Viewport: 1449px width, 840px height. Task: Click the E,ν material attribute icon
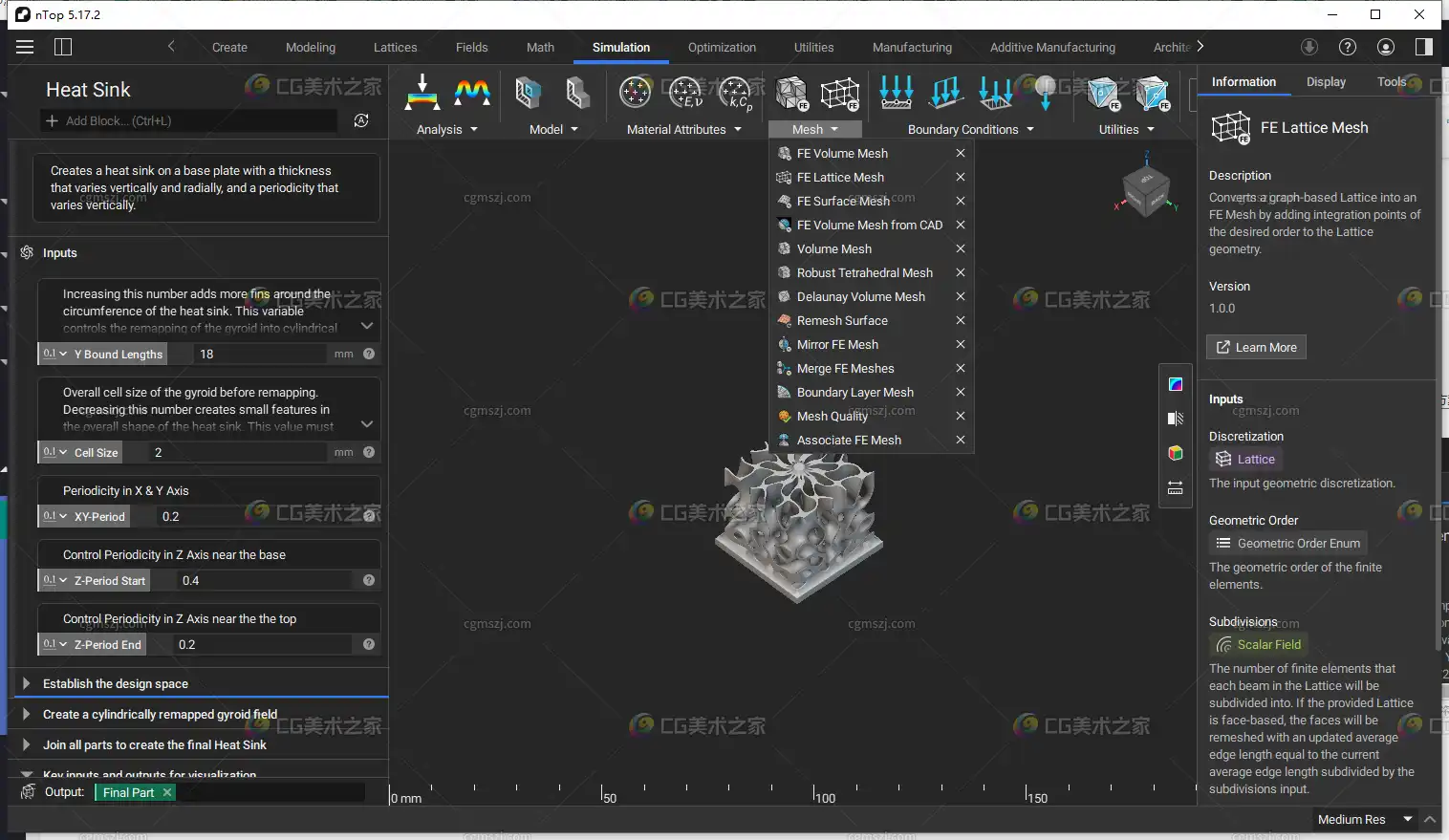[x=685, y=93]
